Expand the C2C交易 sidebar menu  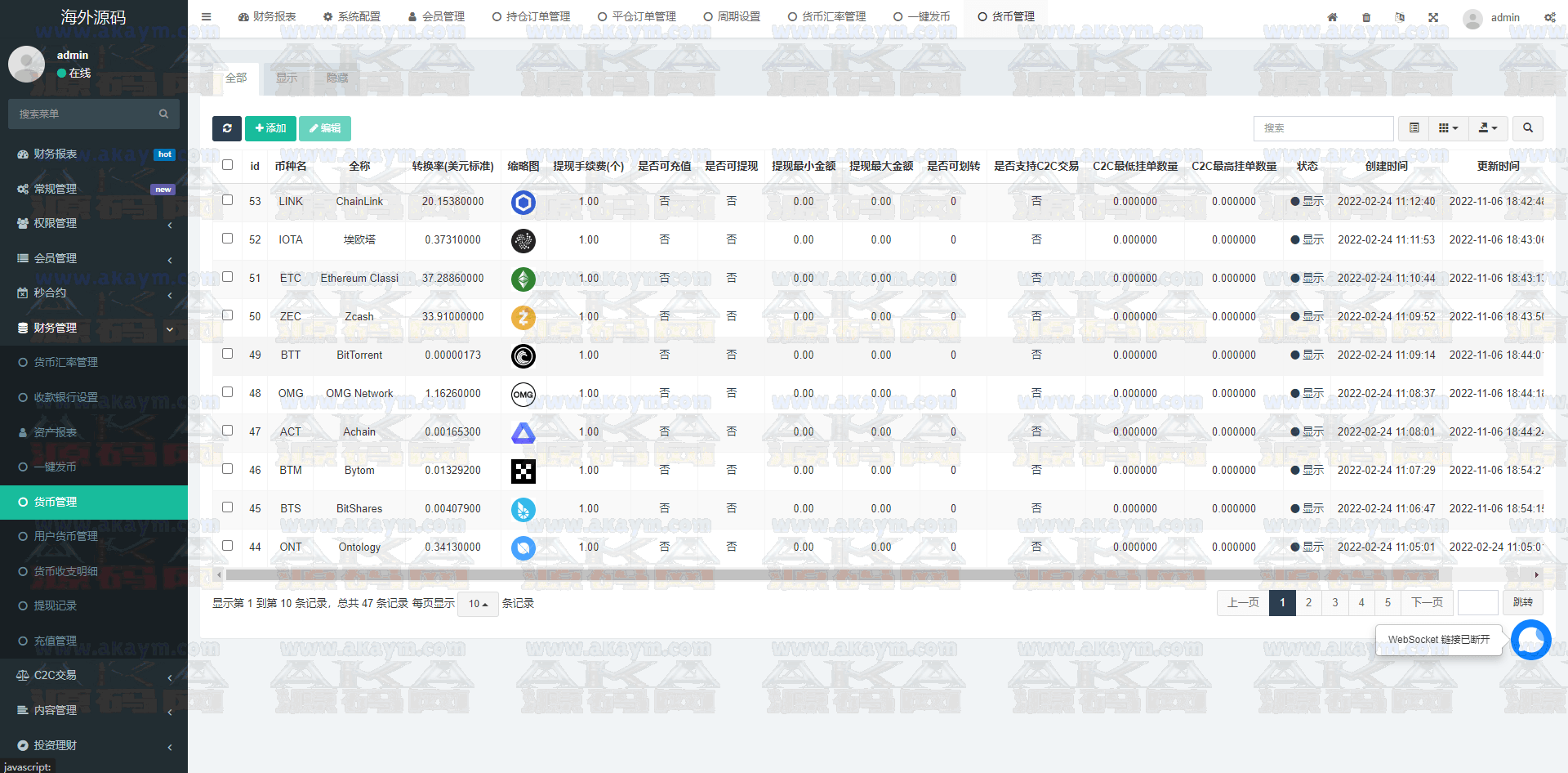tap(94, 676)
